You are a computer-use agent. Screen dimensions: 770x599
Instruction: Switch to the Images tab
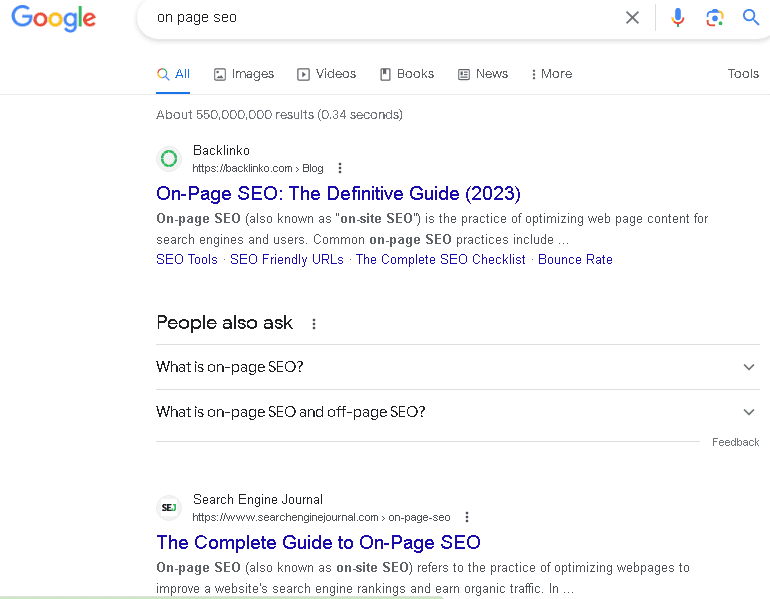(x=244, y=74)
